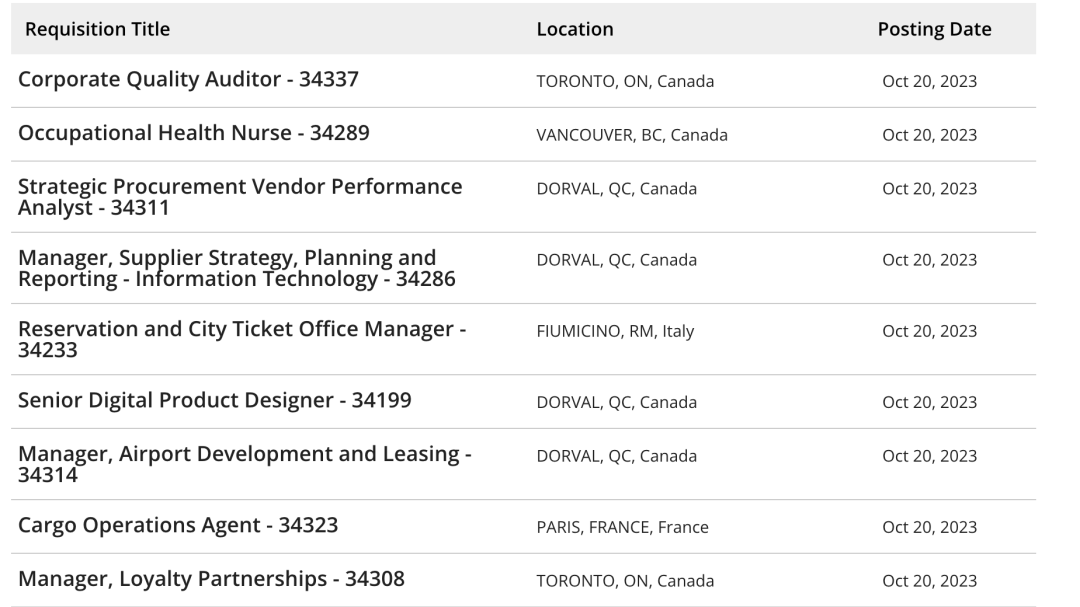1080x607 pixels.
Task: Open Manager, Supplier Strategy, Planning and Reporting job
Action: (236, 268)
